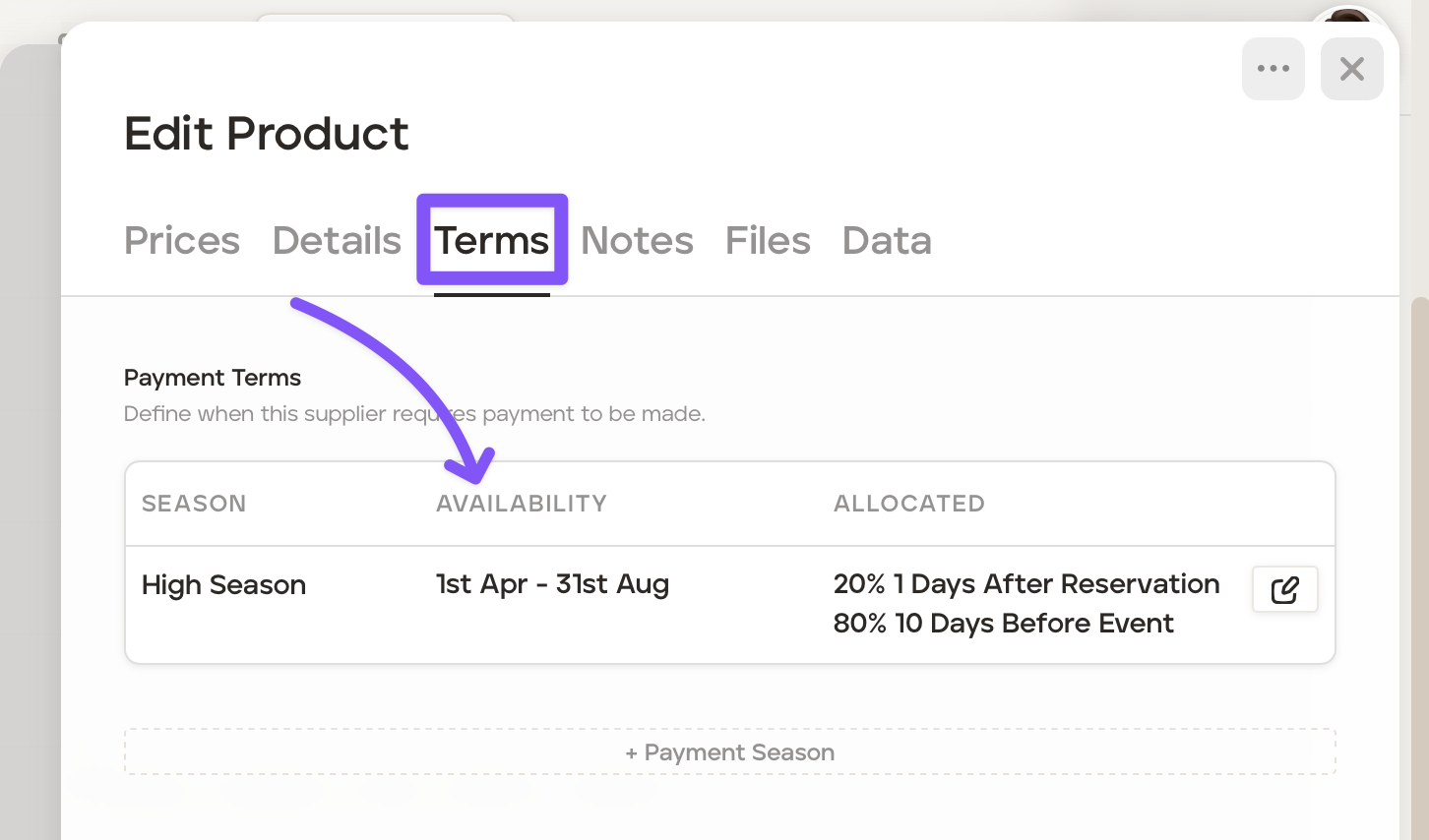Select the High Season row name
This screenshot has width=1429, height=840.
click(x=223, y=585)
